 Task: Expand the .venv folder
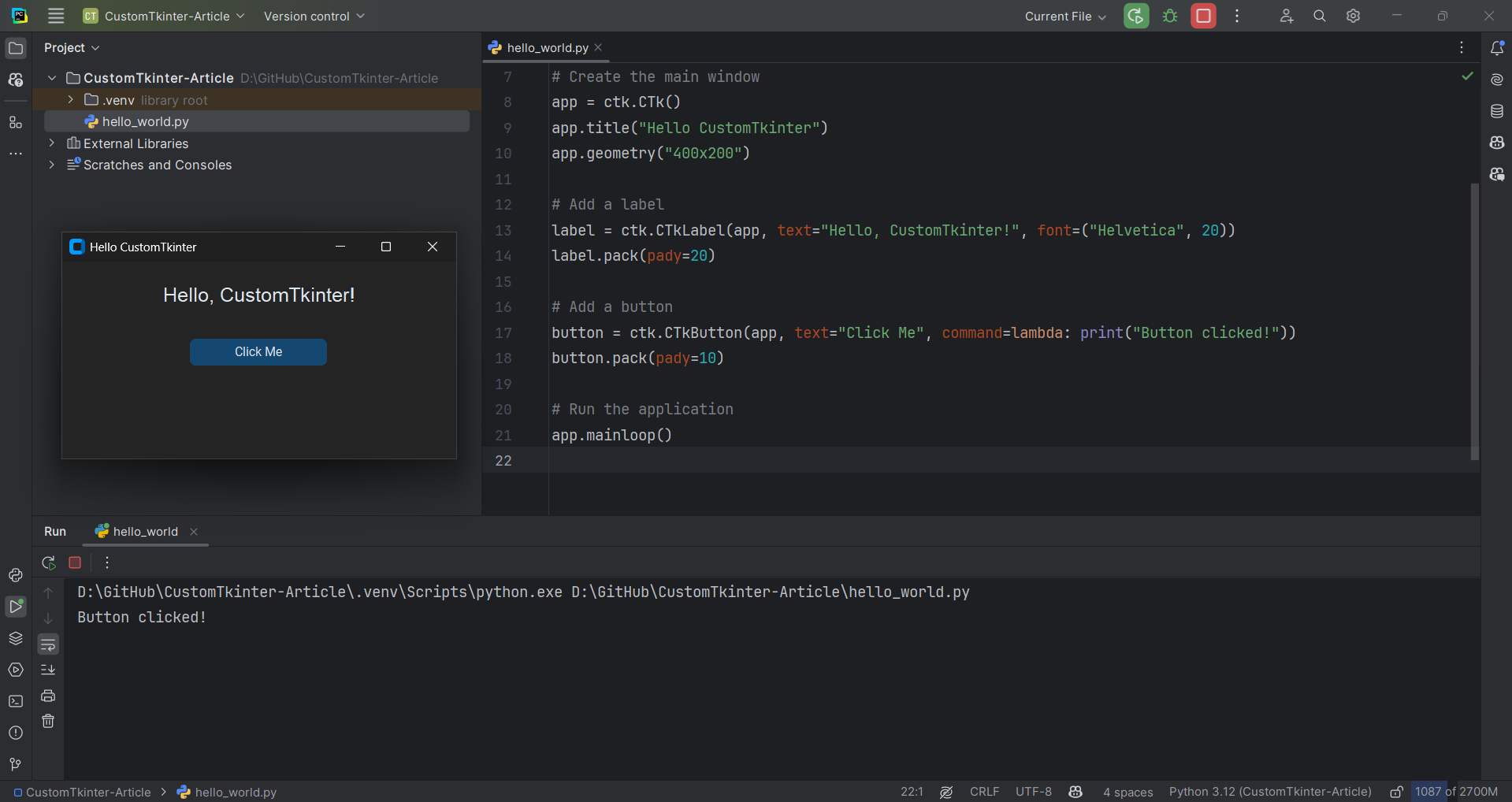pos(71,100)
